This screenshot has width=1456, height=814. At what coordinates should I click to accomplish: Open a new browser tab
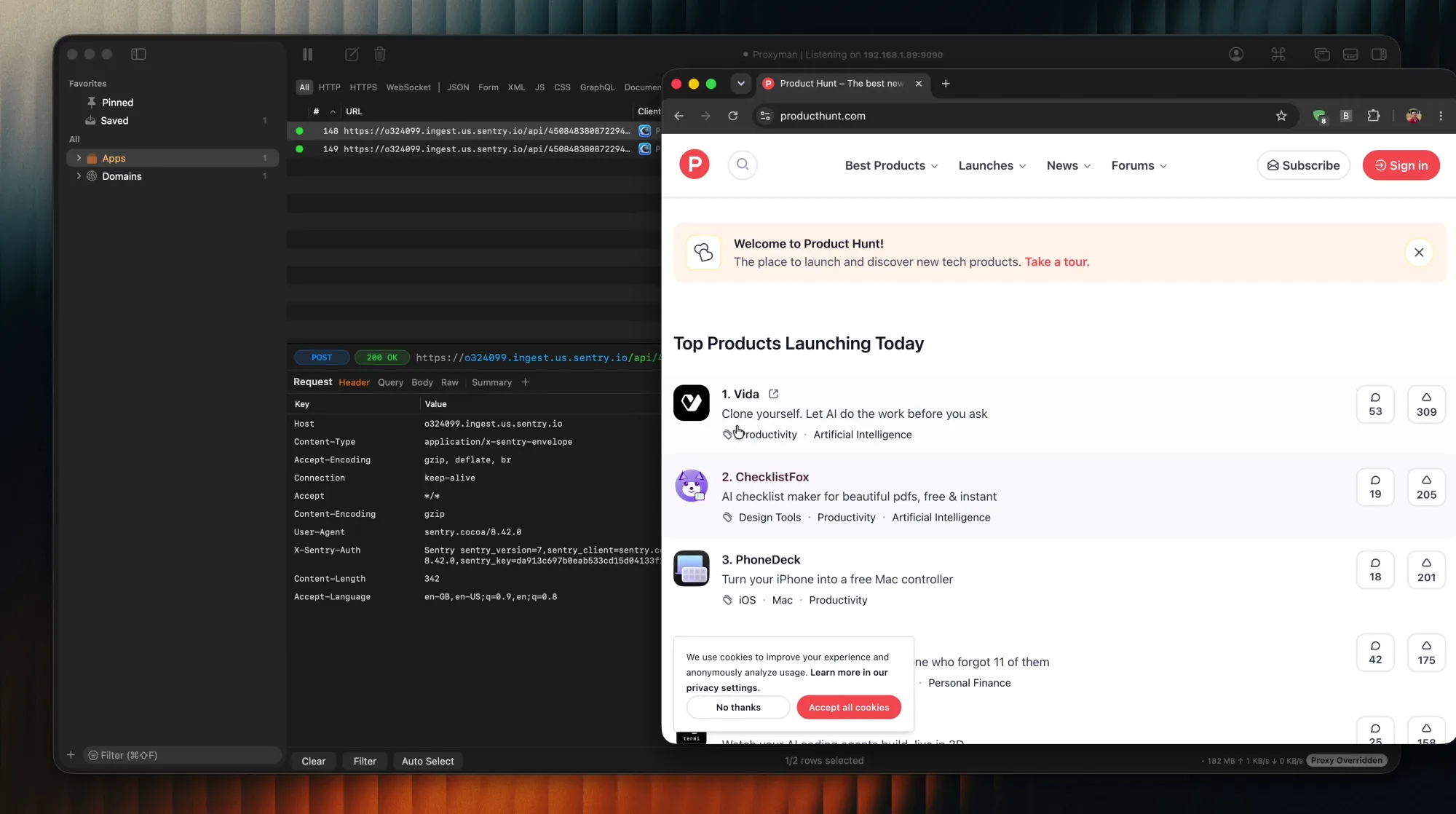click(946, 84)
